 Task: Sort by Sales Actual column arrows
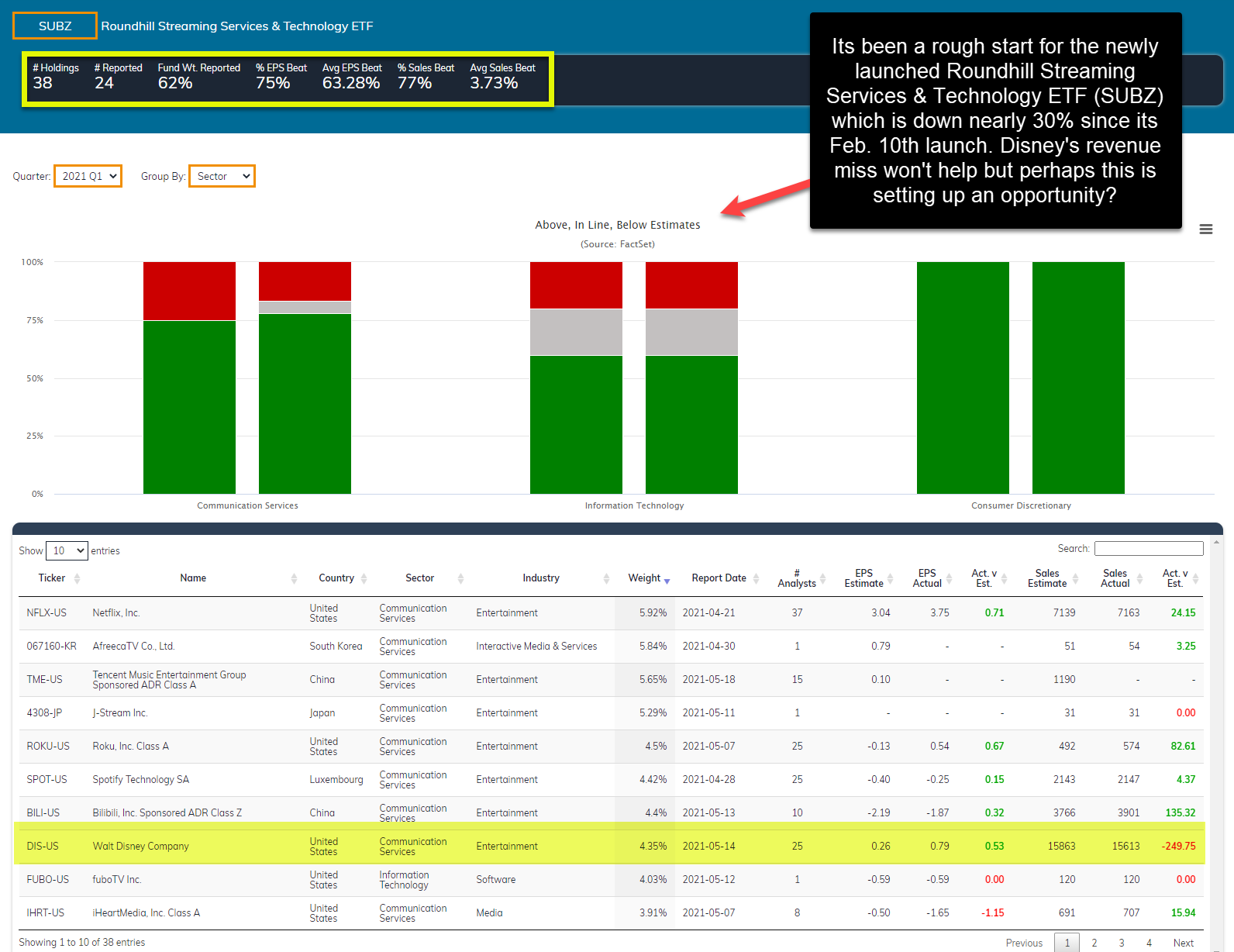[x=1139, y=578]
